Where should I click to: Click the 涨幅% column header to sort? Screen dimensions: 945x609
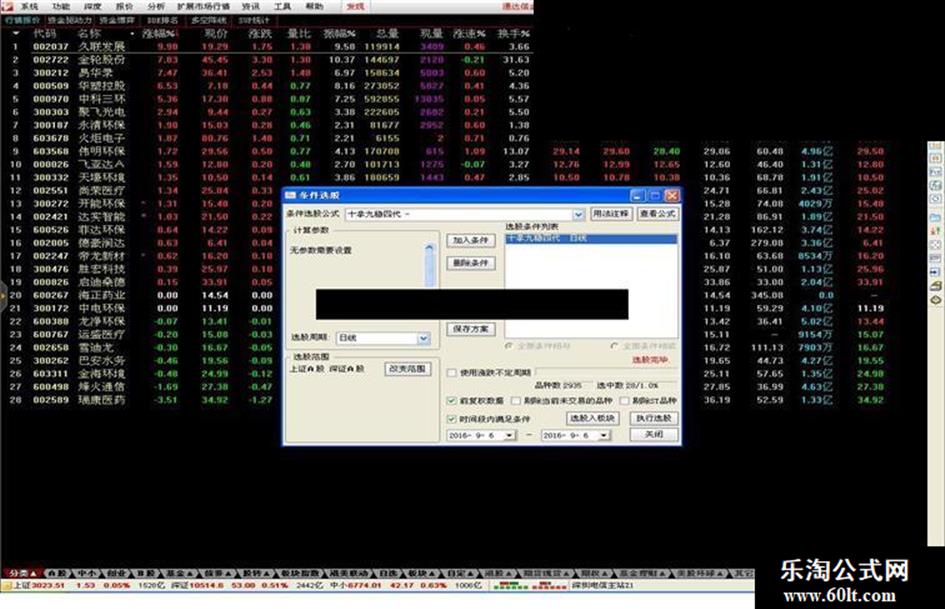pyautogui.click(x=159, y=34)
